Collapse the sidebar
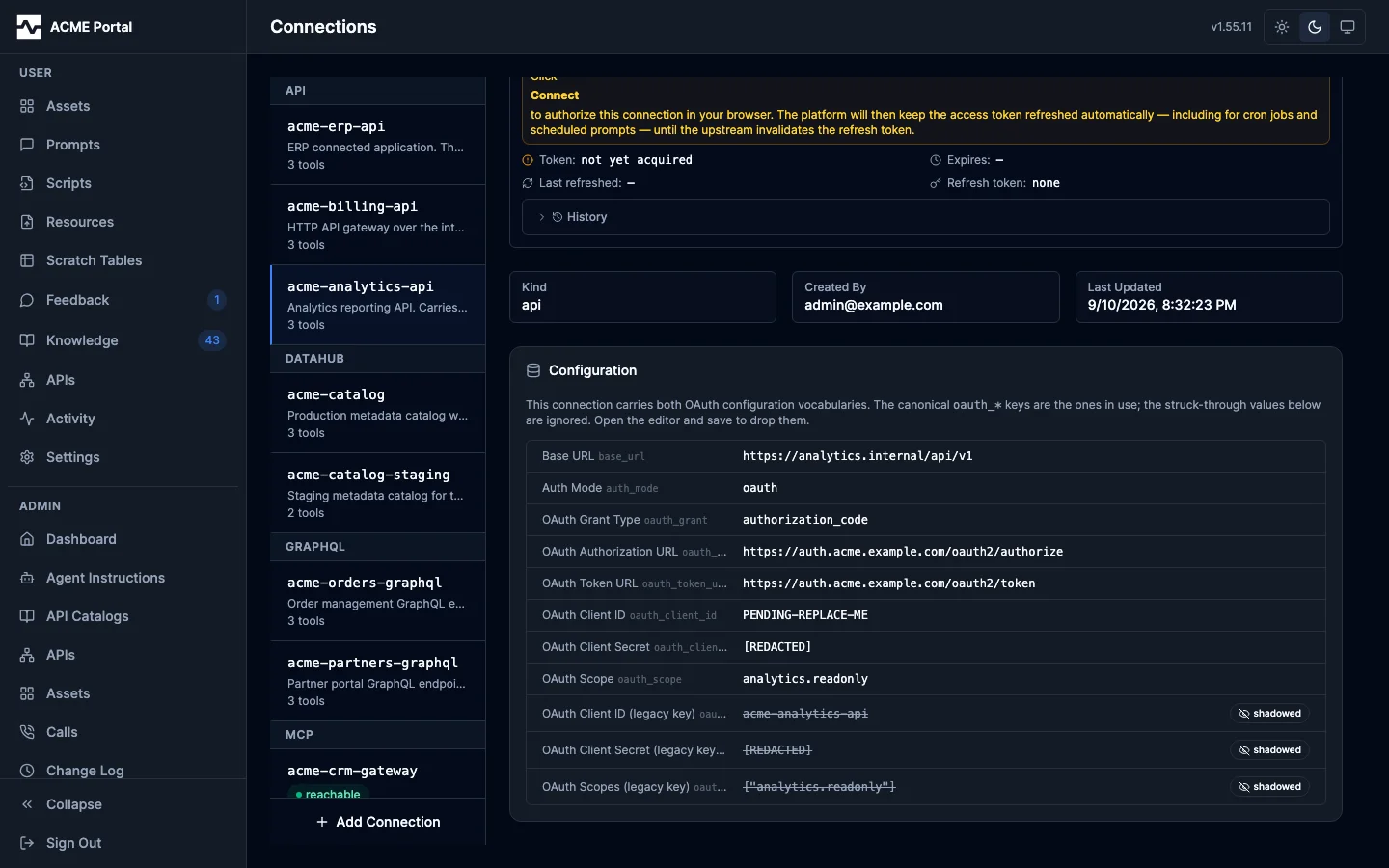 pos(123,804)
